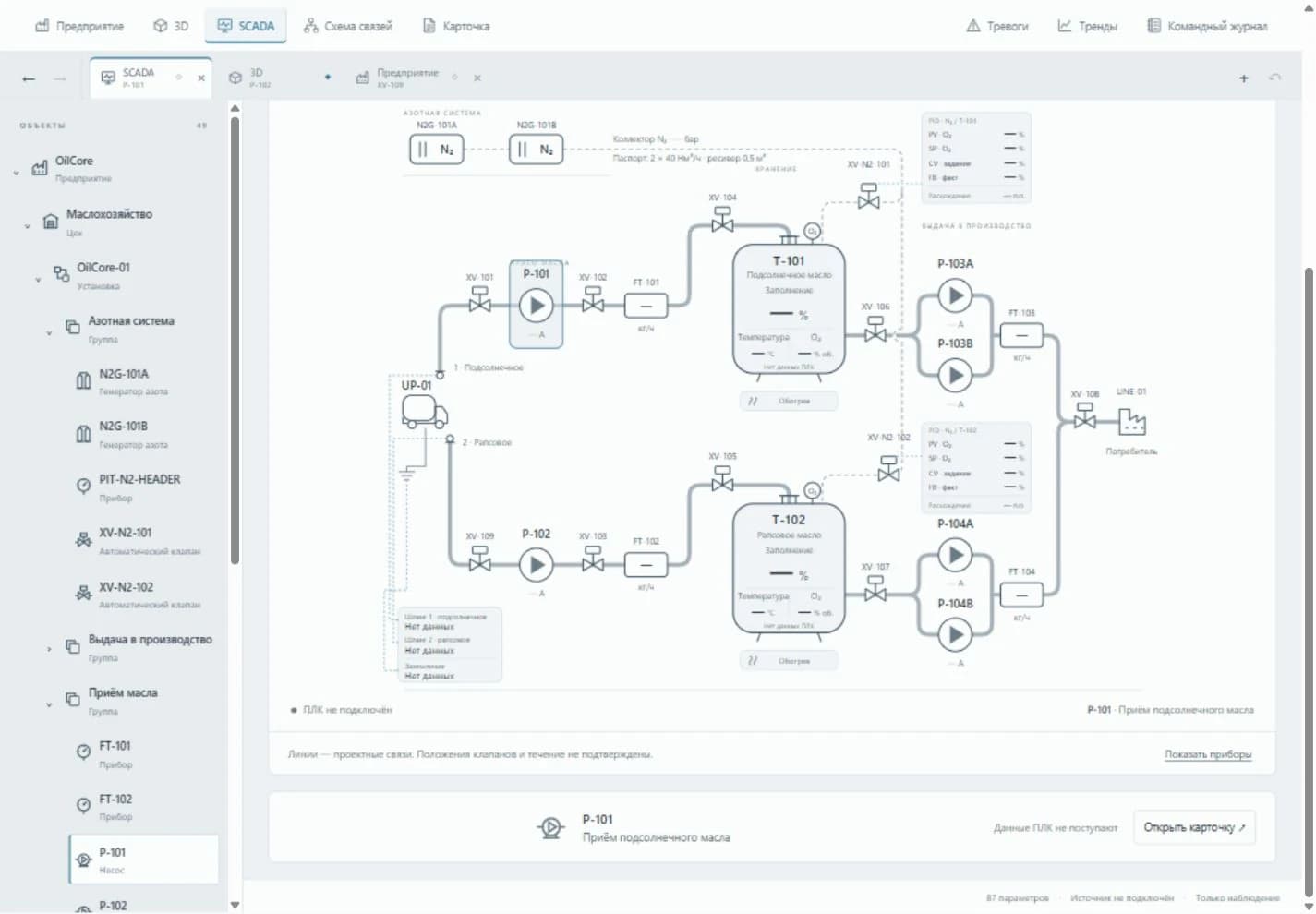Open the Тревоги alarms view
1316x914 pixels.
point(996,26)
